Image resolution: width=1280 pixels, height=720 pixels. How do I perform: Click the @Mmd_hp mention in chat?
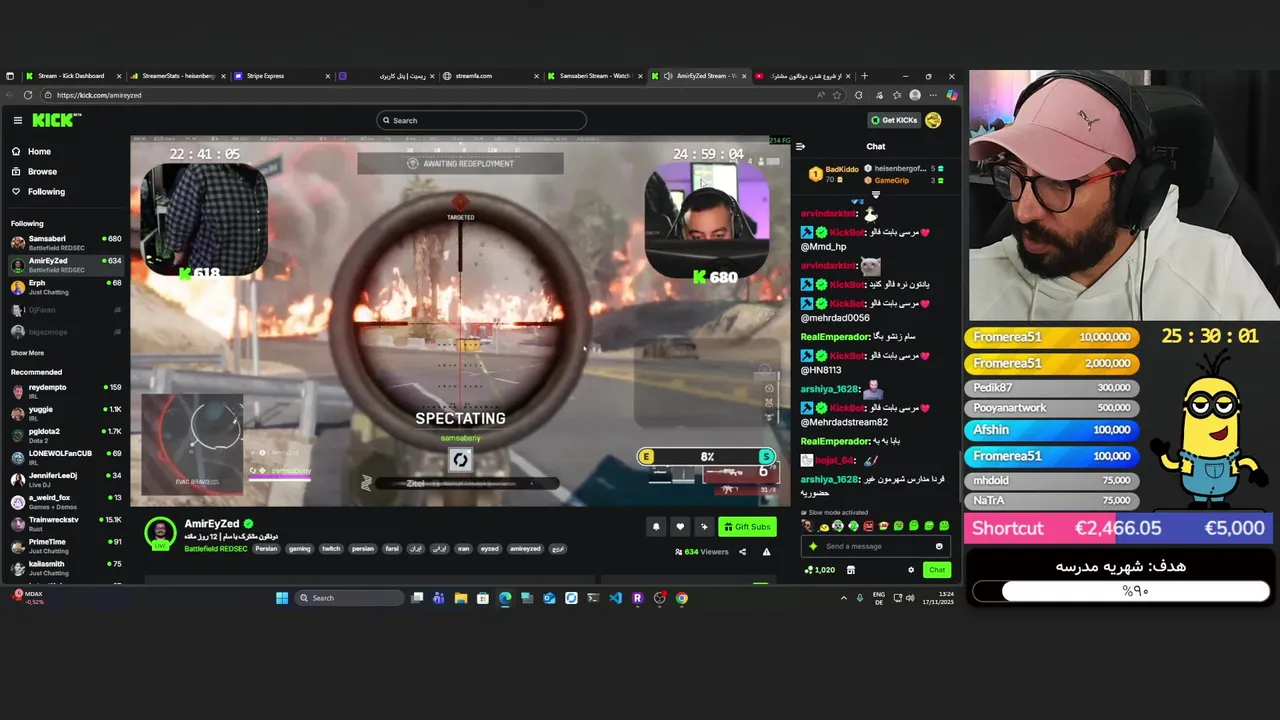point(823,246)
